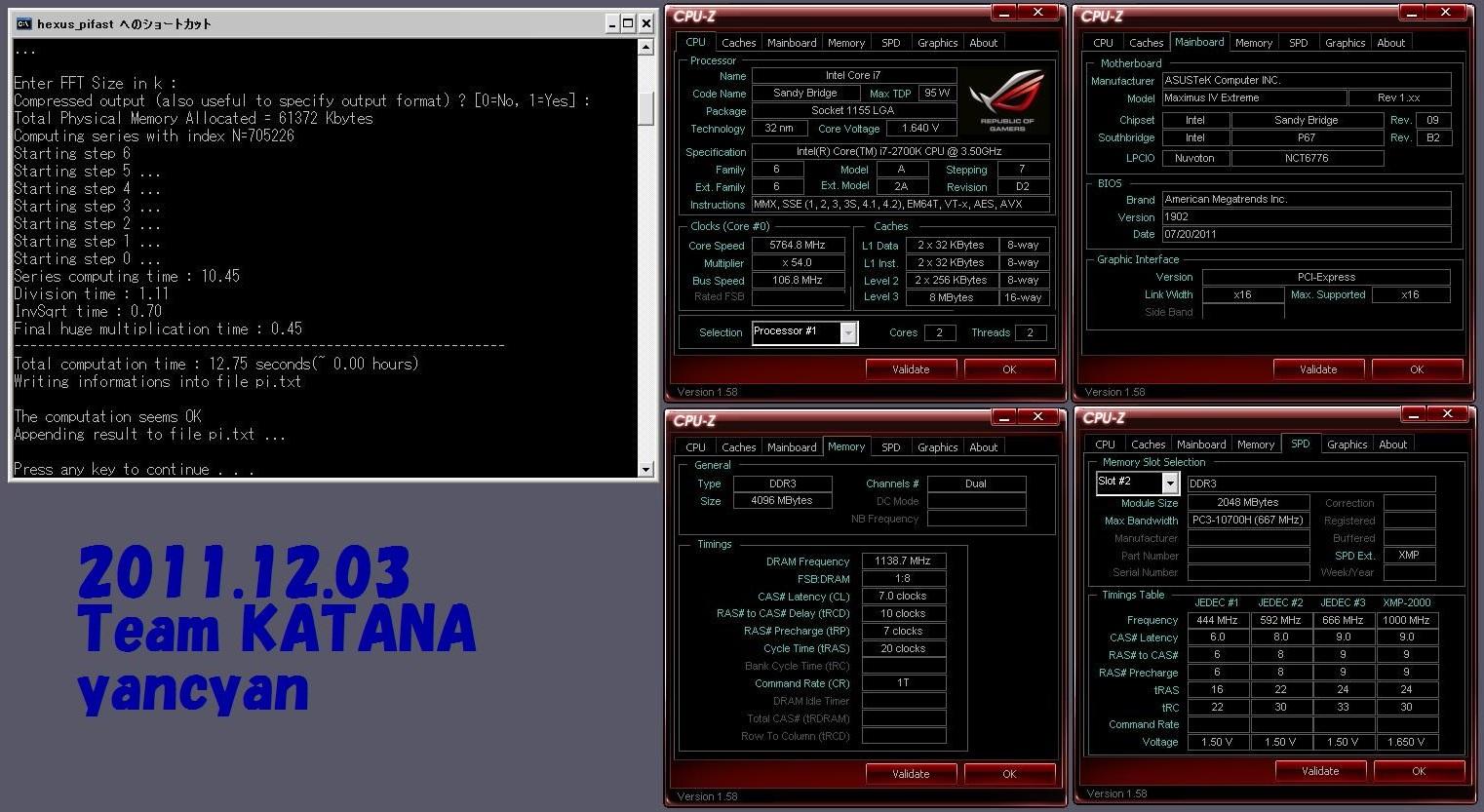The height and width of the screenshot is (812, 1484).
Task: Click Validate in the SPD slot window
Action: (1320, 771)
